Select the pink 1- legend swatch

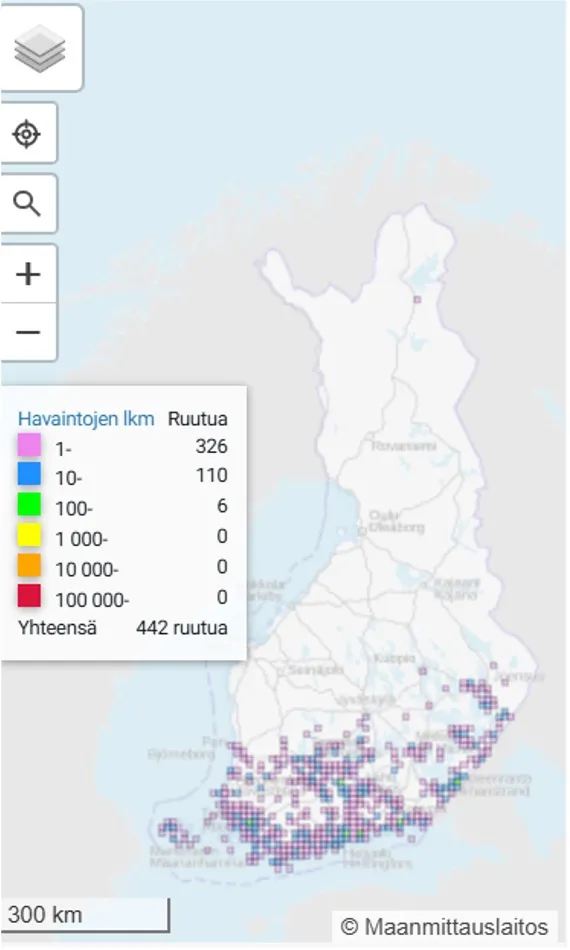tap(29, 445)
